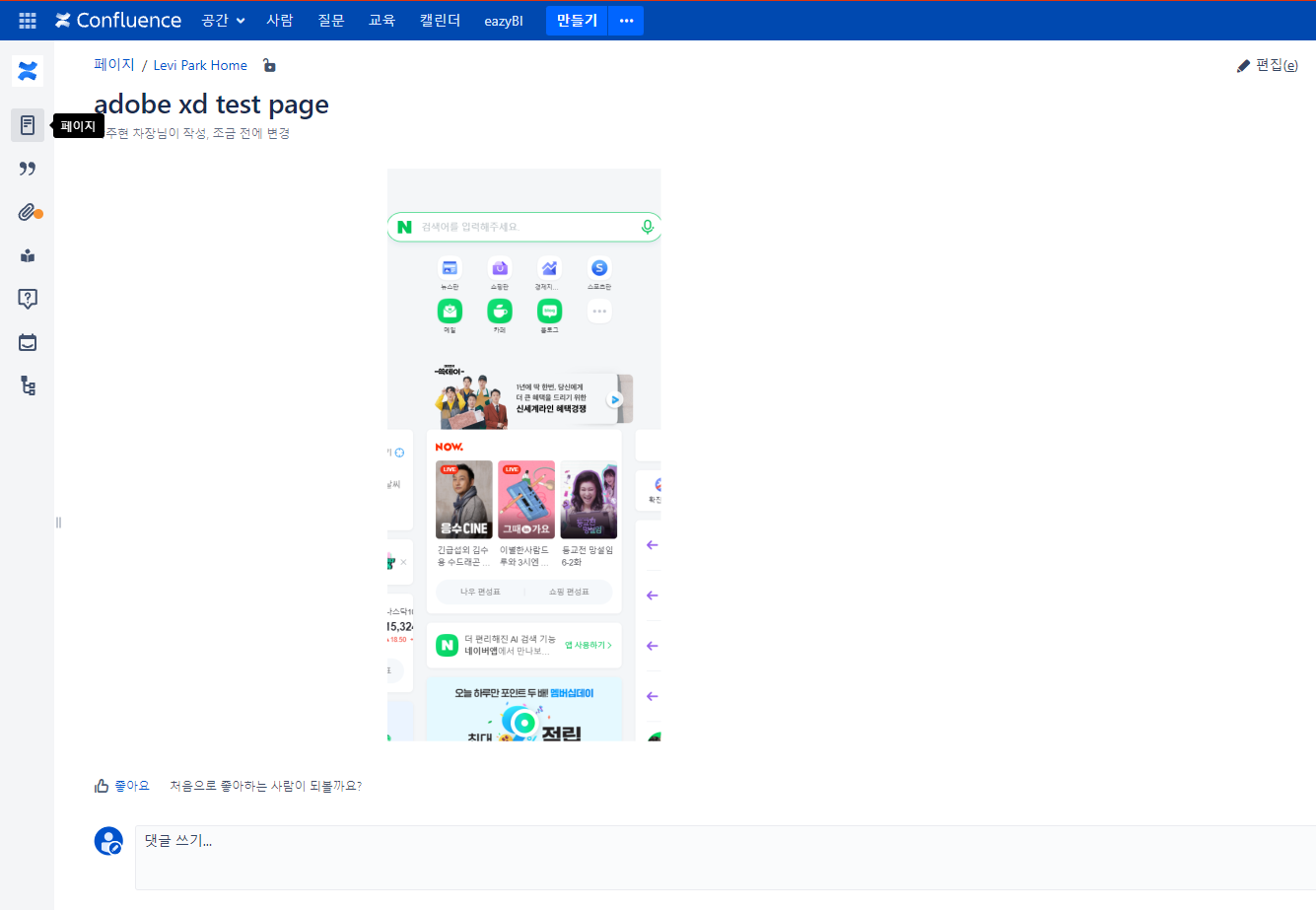Viewport: 1316px width, 910px height.
Task: Open the calendar sidebar icon
Action: point(28,342)
